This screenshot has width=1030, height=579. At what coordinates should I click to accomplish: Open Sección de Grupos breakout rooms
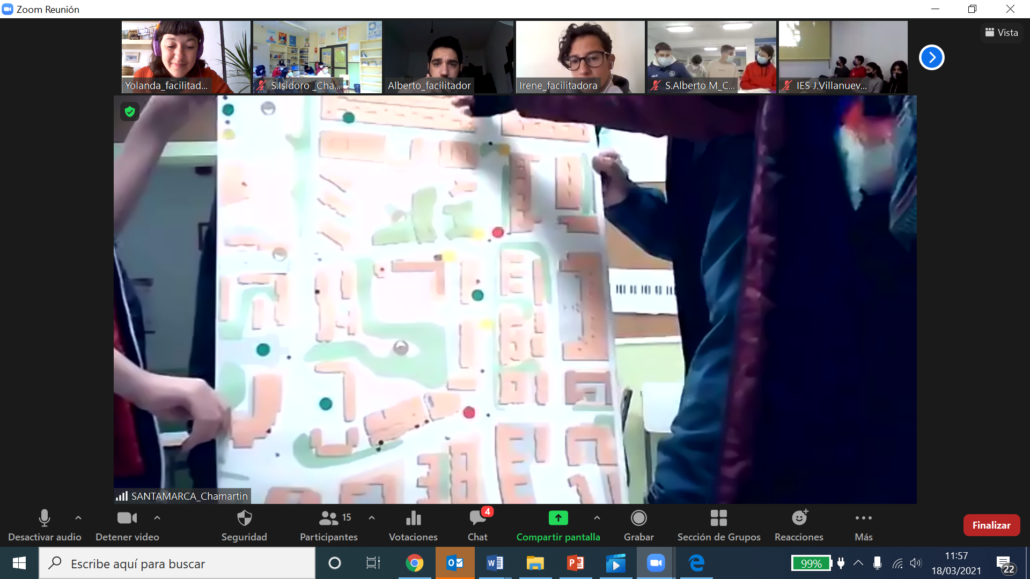718,518
